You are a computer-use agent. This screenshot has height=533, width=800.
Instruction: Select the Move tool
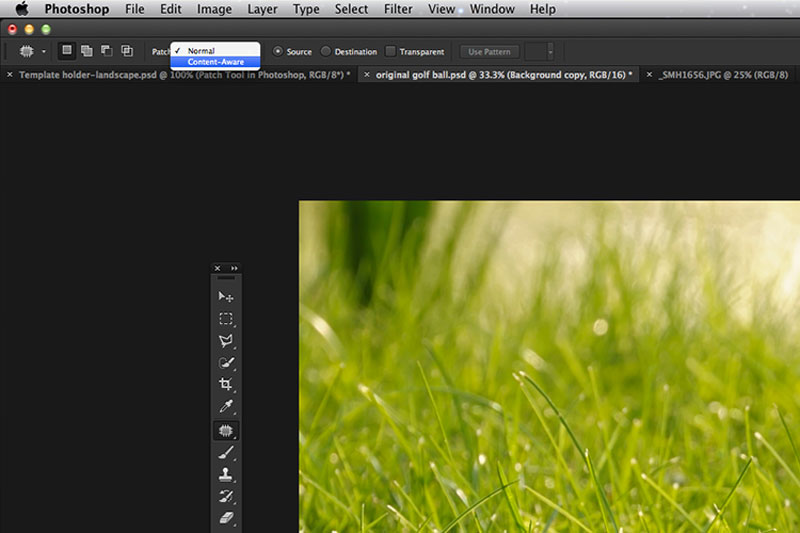tap(226, 297)
